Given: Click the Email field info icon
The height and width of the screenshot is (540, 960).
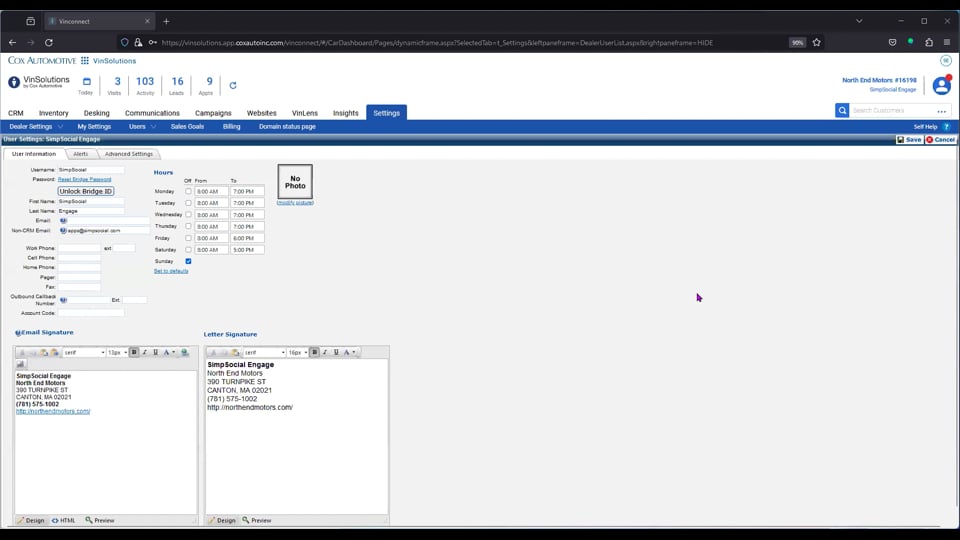Looking at the screenshot, I should [63, 220].
